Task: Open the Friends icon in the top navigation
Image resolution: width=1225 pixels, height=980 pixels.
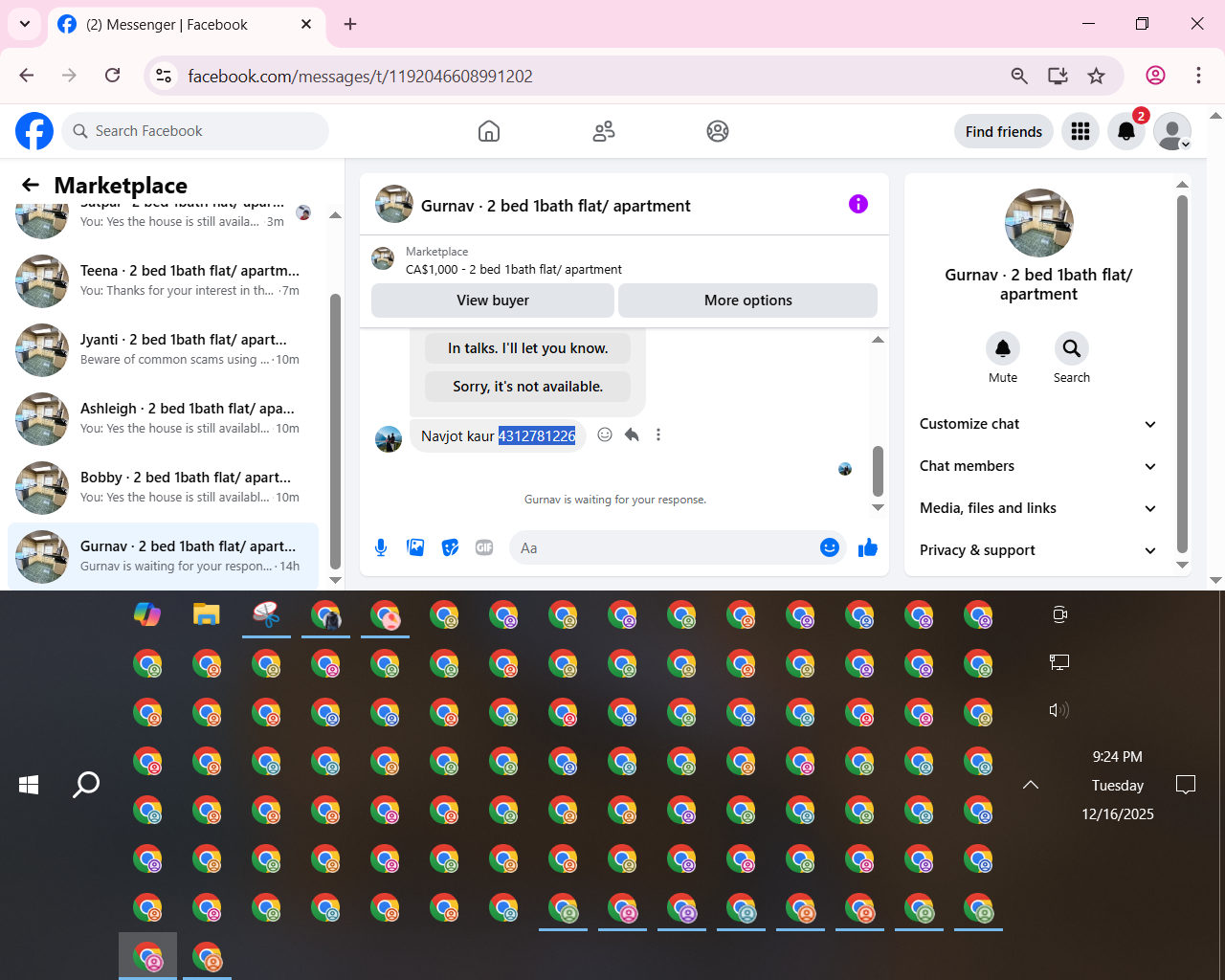Action: pyautogui.click(x=604, y=131)
